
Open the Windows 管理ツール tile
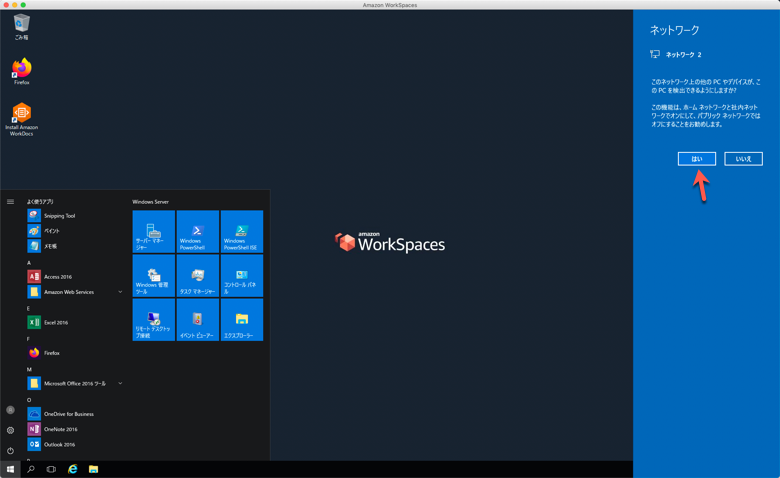(x=154, y=276)
